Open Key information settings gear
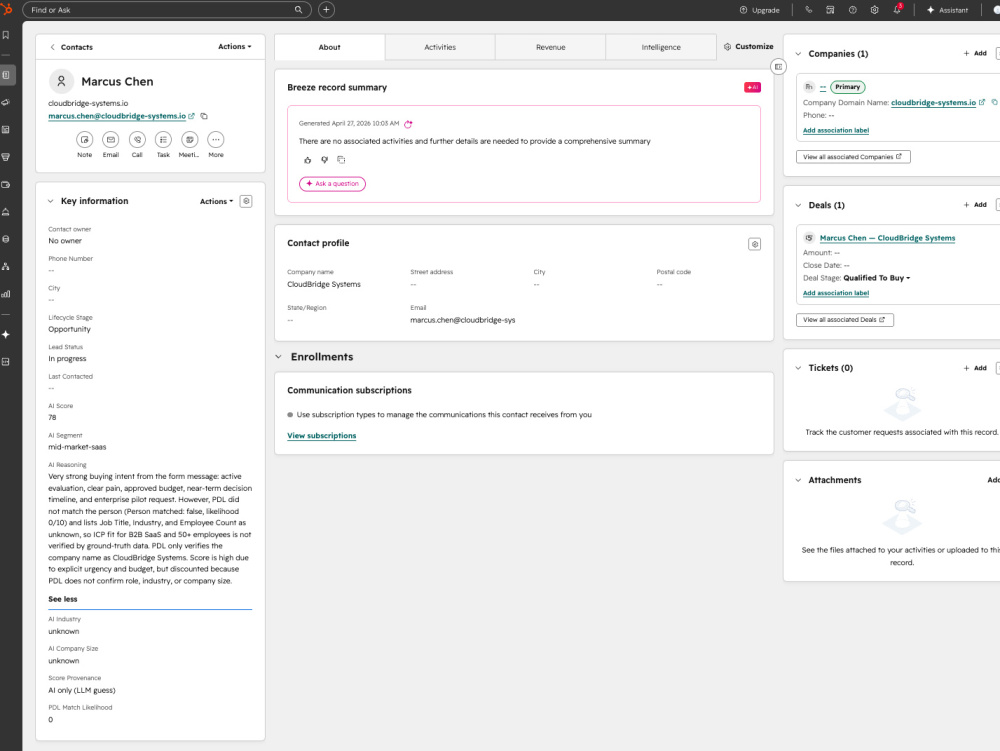 pyautogui.click(x=246, y=201)
